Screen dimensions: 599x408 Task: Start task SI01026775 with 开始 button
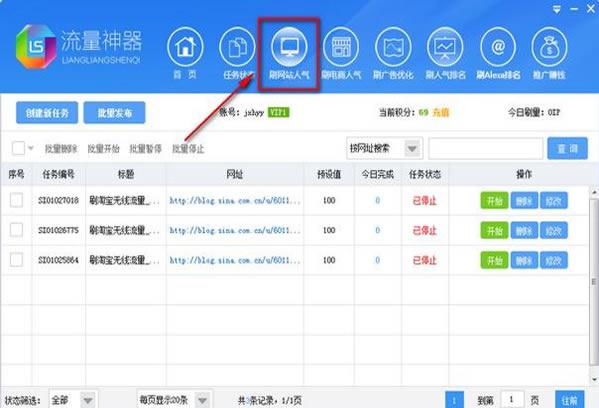pos(494,230)
